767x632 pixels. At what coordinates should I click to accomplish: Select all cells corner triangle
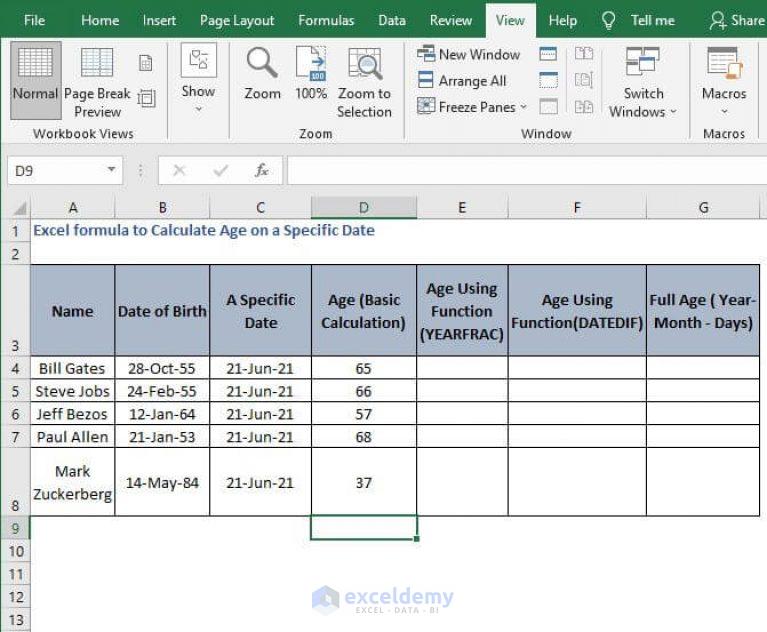click(x=19, y=208)
